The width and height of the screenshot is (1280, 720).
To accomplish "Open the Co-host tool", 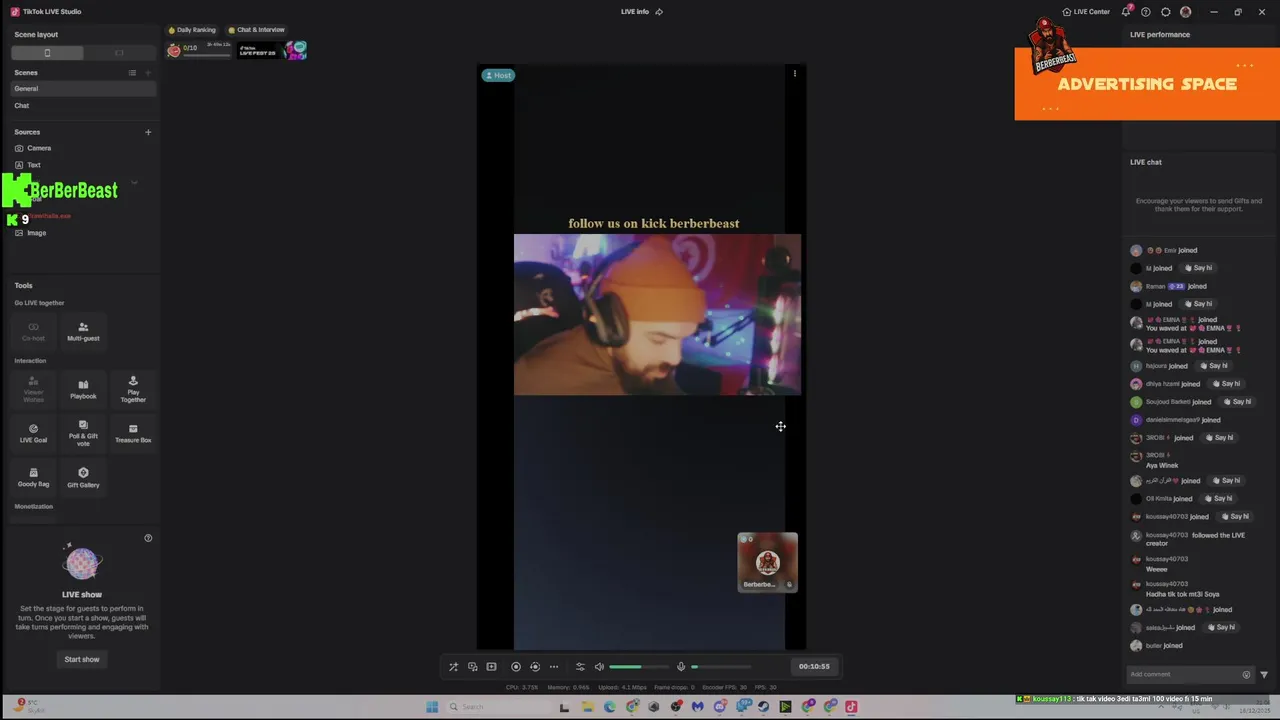I will [x=33, y=332].
